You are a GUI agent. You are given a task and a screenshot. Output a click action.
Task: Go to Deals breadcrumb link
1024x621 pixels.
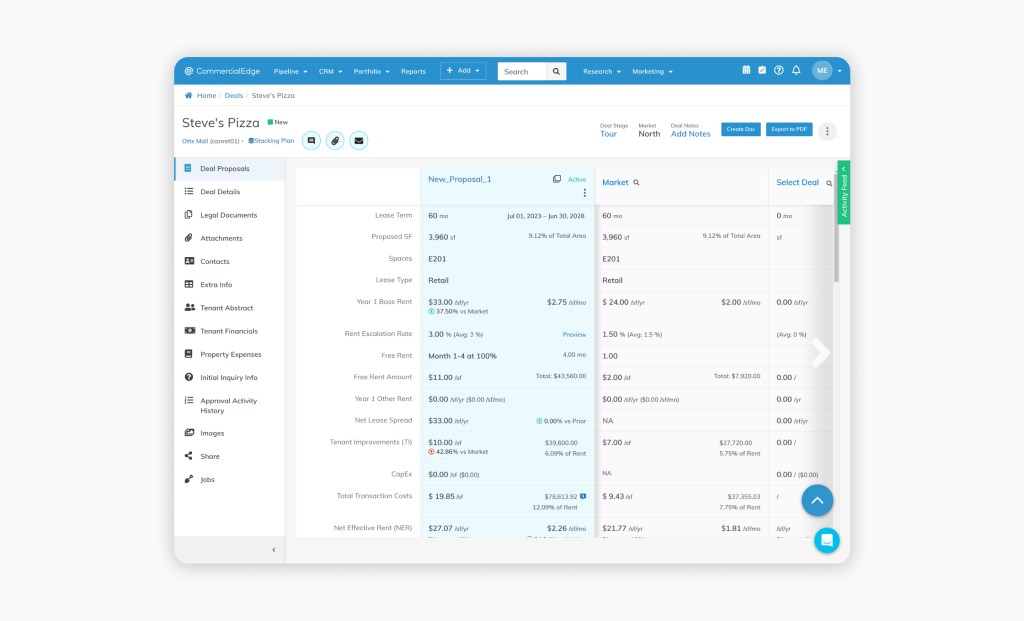pos(234,95)
